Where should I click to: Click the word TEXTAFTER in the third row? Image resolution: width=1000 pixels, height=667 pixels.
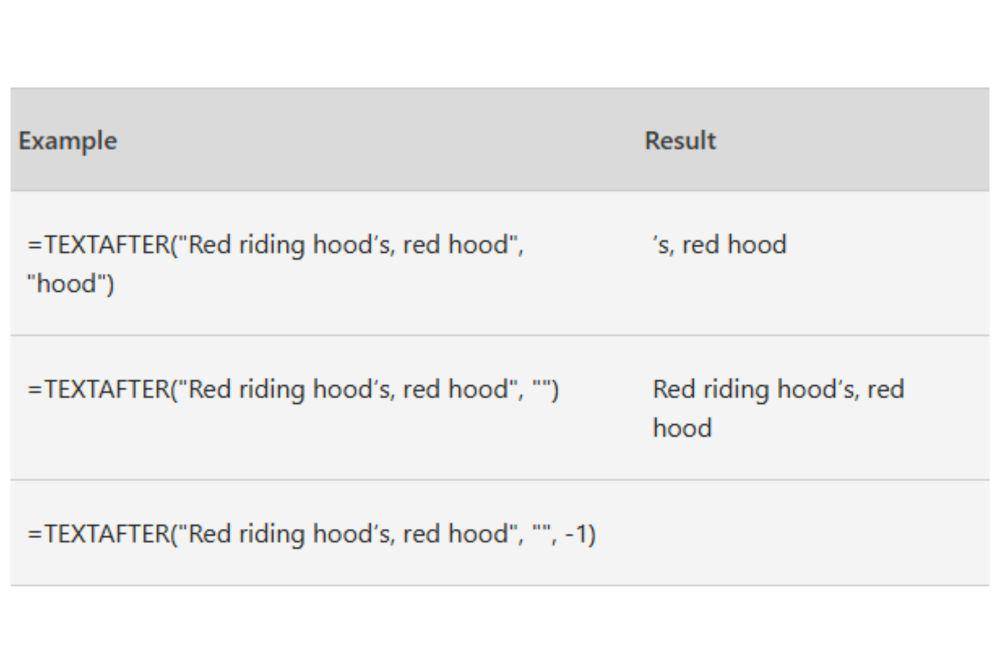click(x=107, y=534)
